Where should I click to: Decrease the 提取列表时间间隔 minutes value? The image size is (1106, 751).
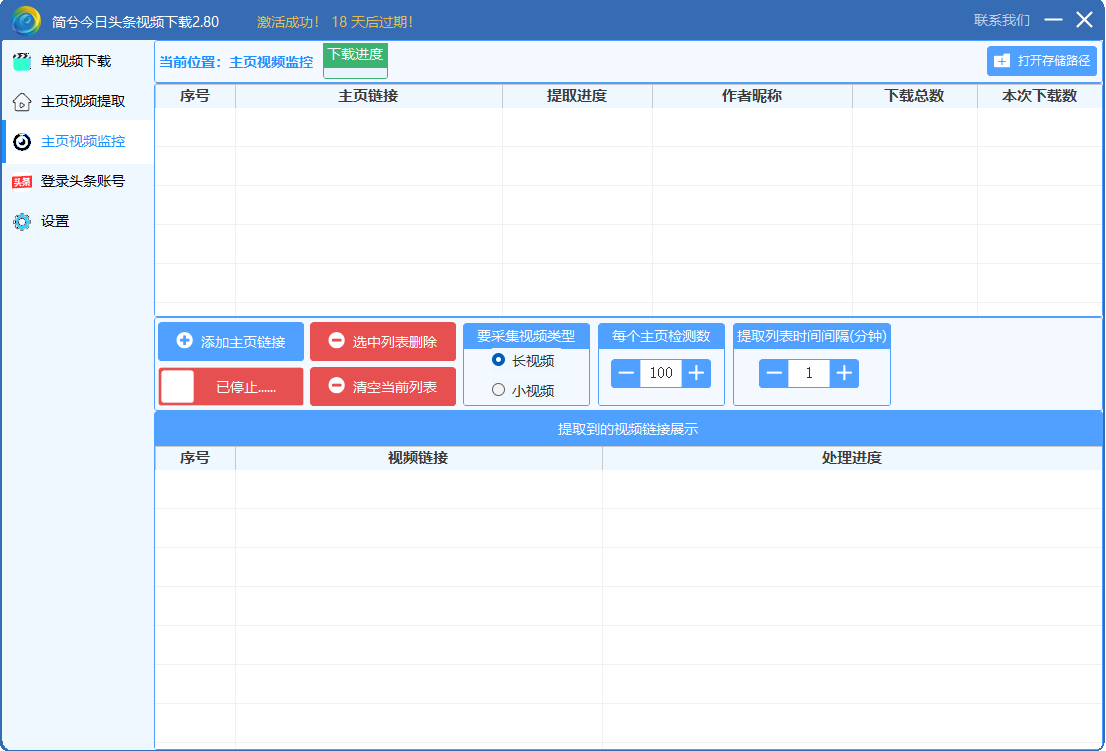click(773, 373)
